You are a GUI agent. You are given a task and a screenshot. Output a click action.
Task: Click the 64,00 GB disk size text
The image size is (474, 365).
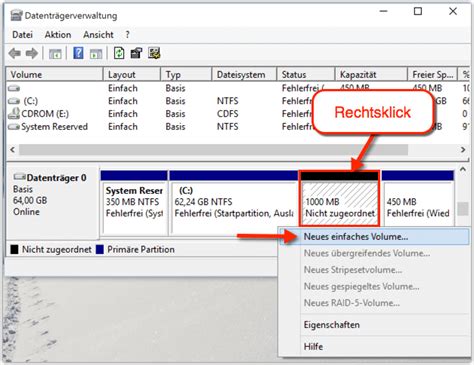tap(30, 200)
